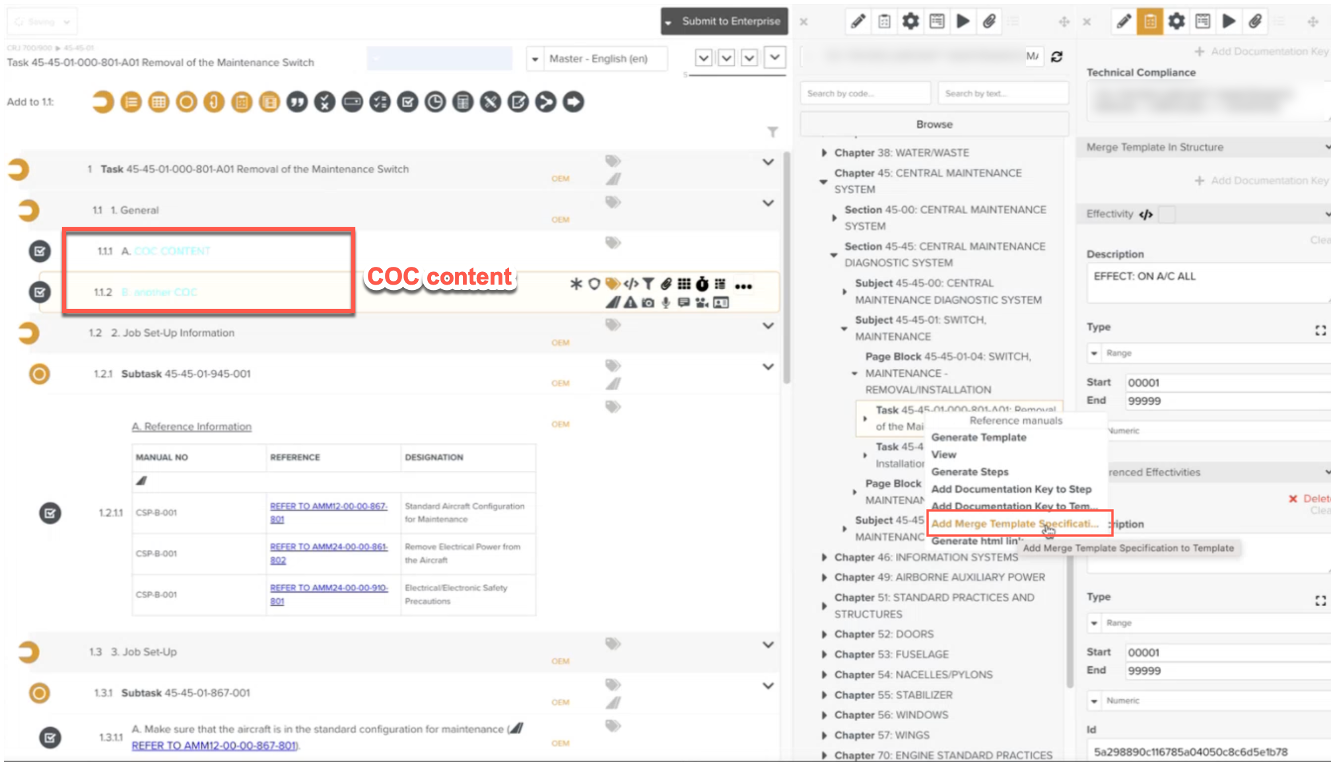Click the Search by code input field
The image size is (1332, 770).
(865, 94)
